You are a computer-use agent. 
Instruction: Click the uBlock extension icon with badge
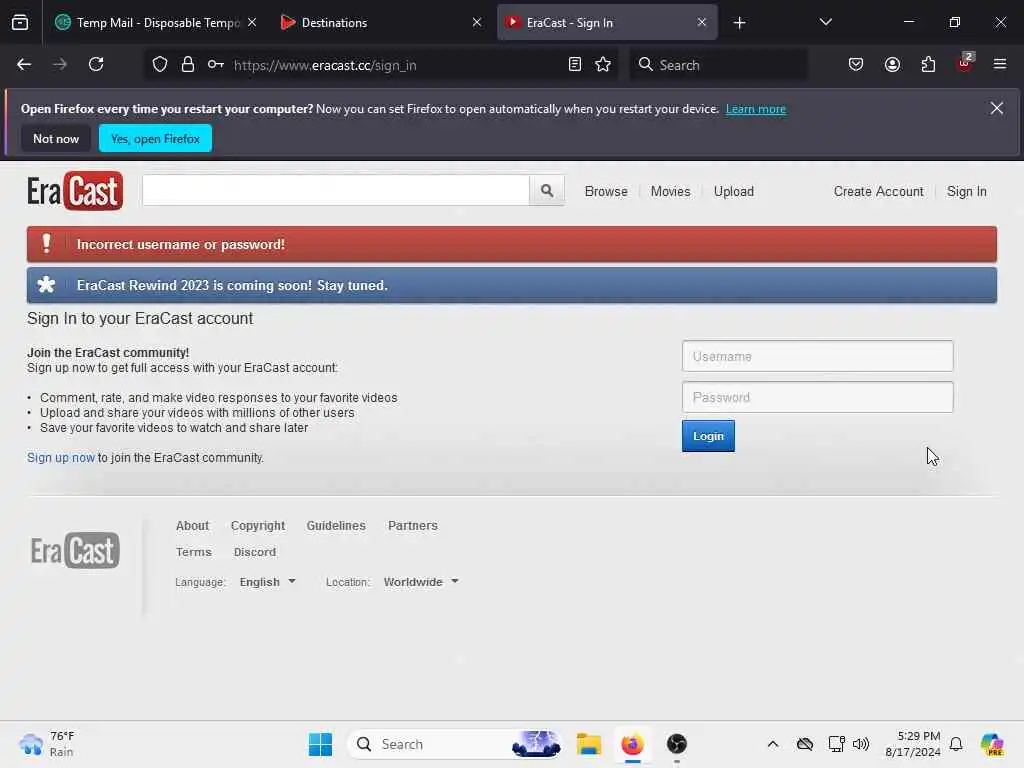point(965,63)
